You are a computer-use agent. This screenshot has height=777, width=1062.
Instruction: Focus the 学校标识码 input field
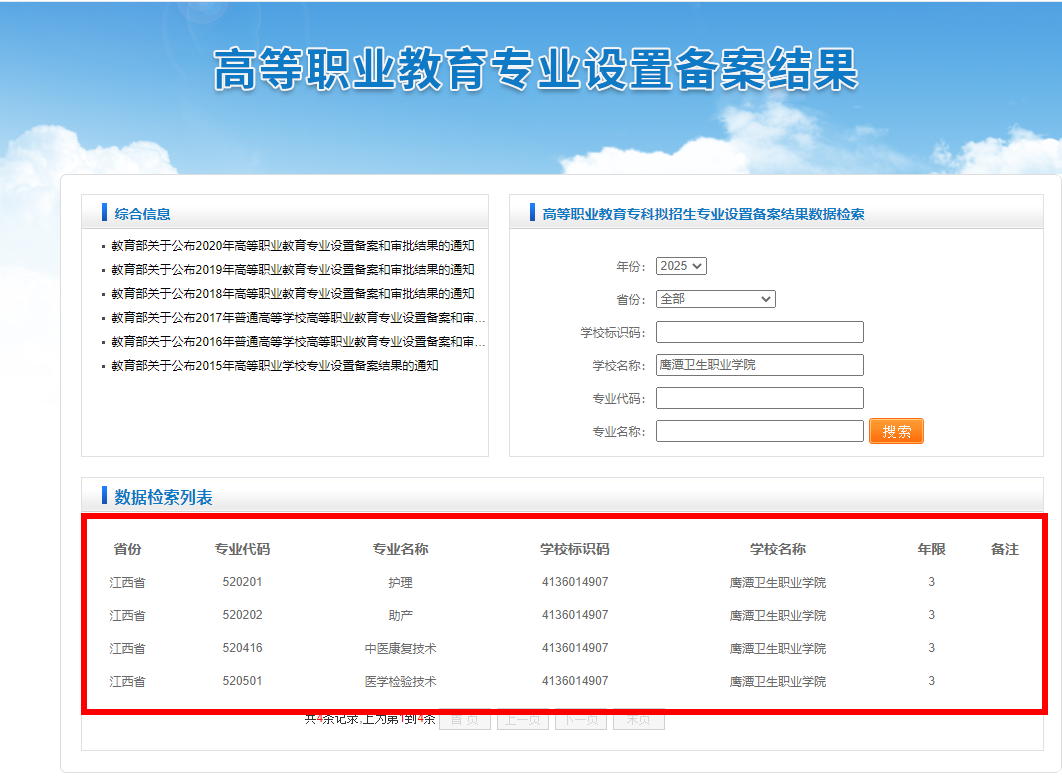(759, 332)
